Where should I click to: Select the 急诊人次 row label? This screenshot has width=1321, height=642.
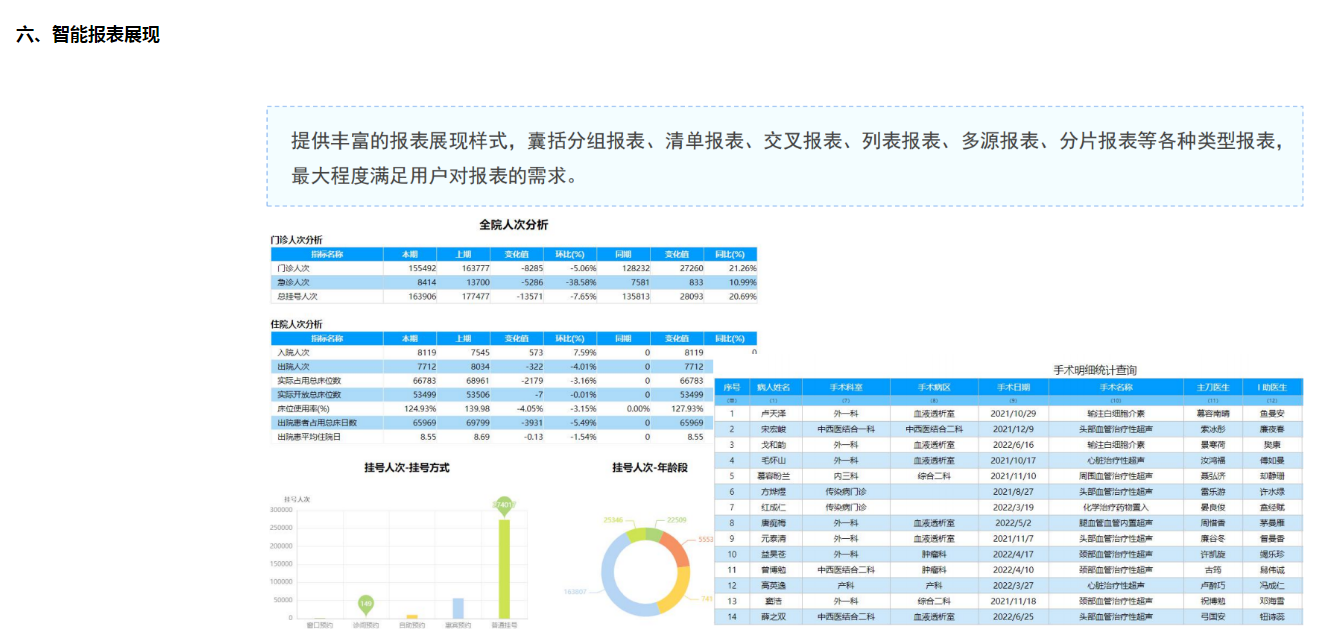click(295, 282)
